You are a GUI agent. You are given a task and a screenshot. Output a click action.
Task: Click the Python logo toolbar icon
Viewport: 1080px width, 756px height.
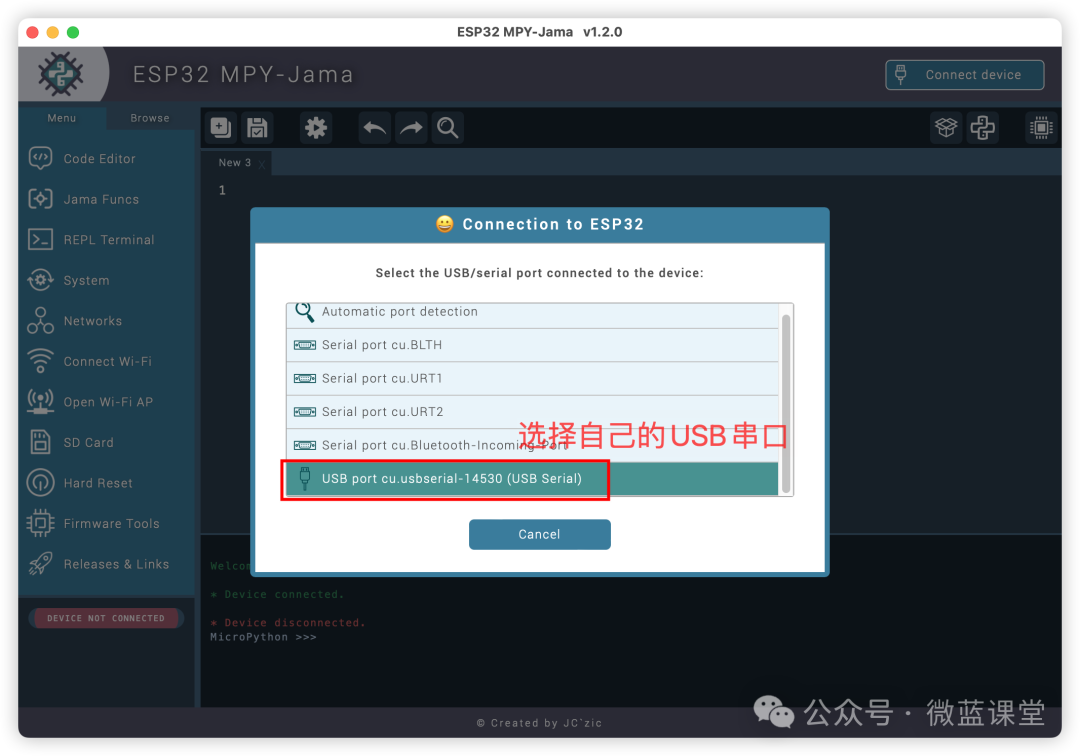(983, 127)
